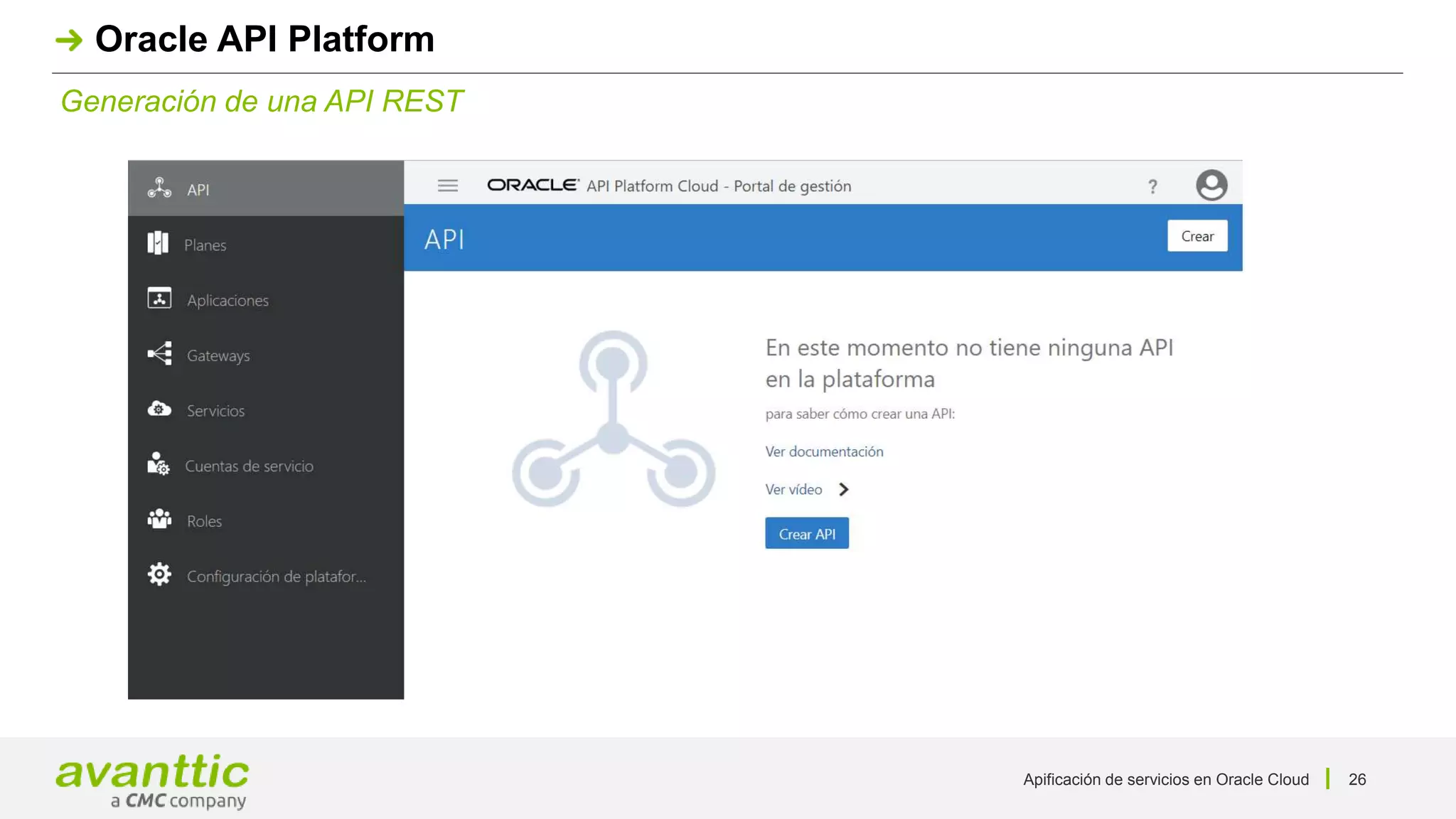Viewport: 1456px width, 819px height.
Task: Open Cuentas de servicio section
Action: point(266,466)
